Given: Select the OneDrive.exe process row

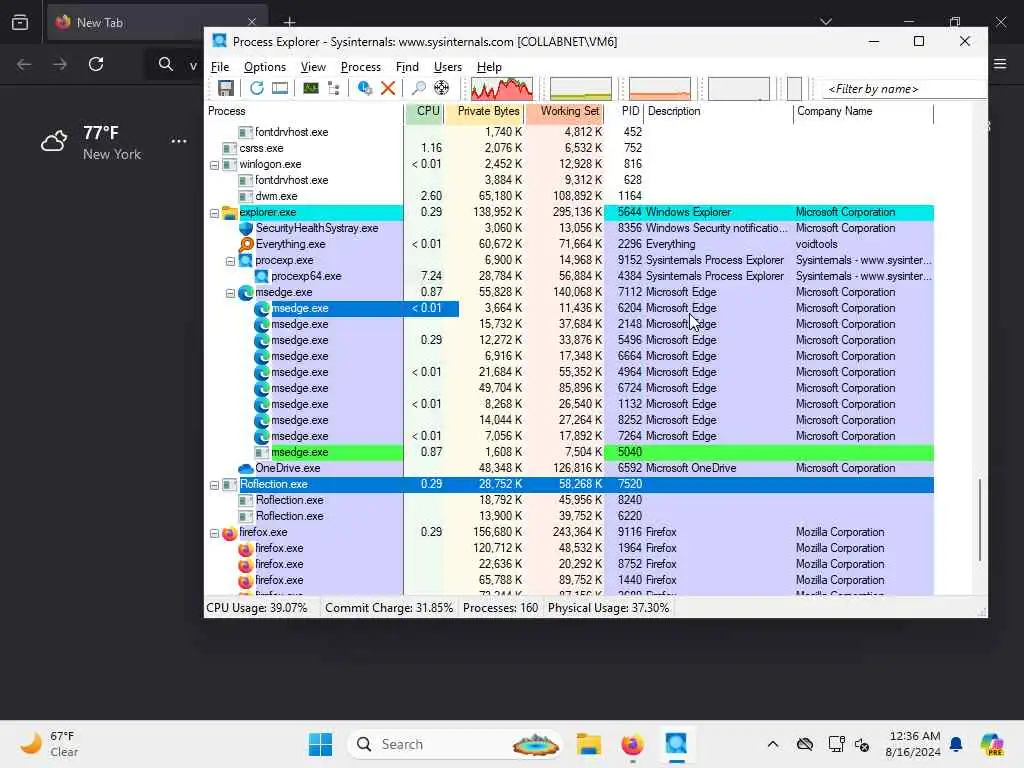Looking at the screenshot, I should point(569,468).
